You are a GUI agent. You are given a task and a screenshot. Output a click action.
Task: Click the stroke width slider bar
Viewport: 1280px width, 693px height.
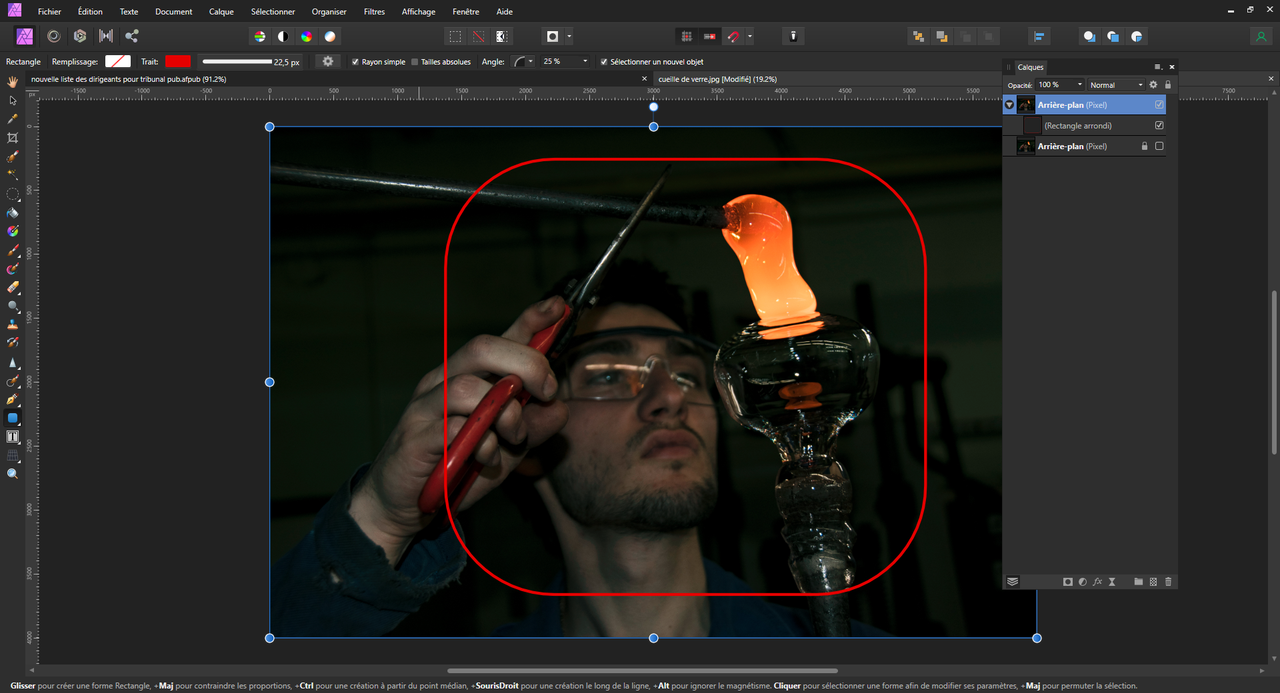click(x=237, y=62)
